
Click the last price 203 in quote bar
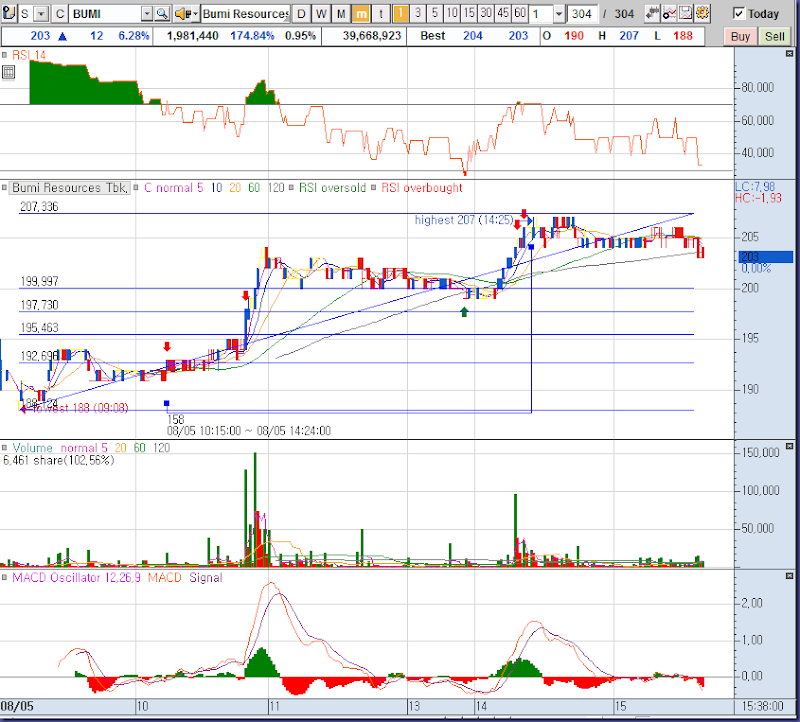coord(40,36)
